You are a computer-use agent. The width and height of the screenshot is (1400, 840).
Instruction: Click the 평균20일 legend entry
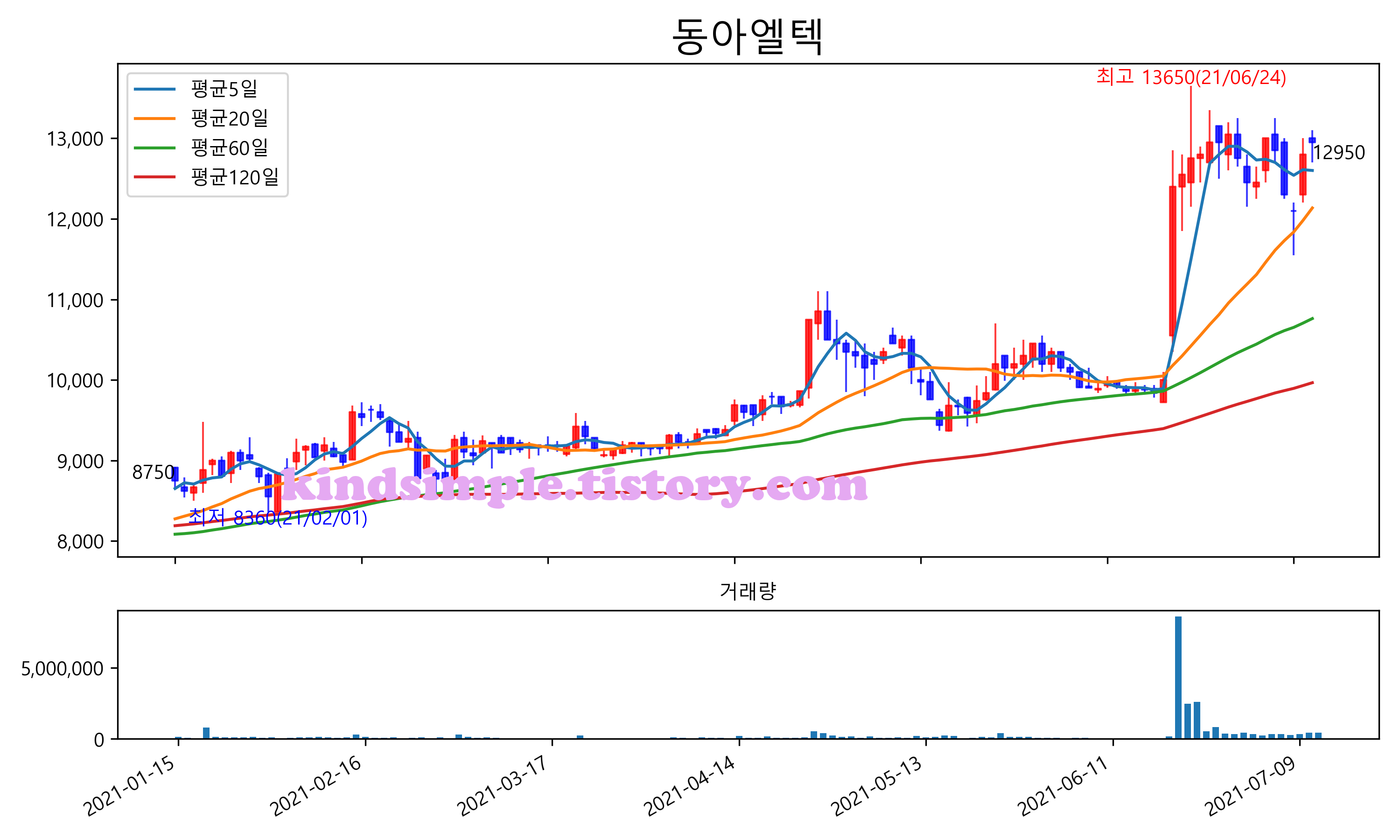pos(229,119)
